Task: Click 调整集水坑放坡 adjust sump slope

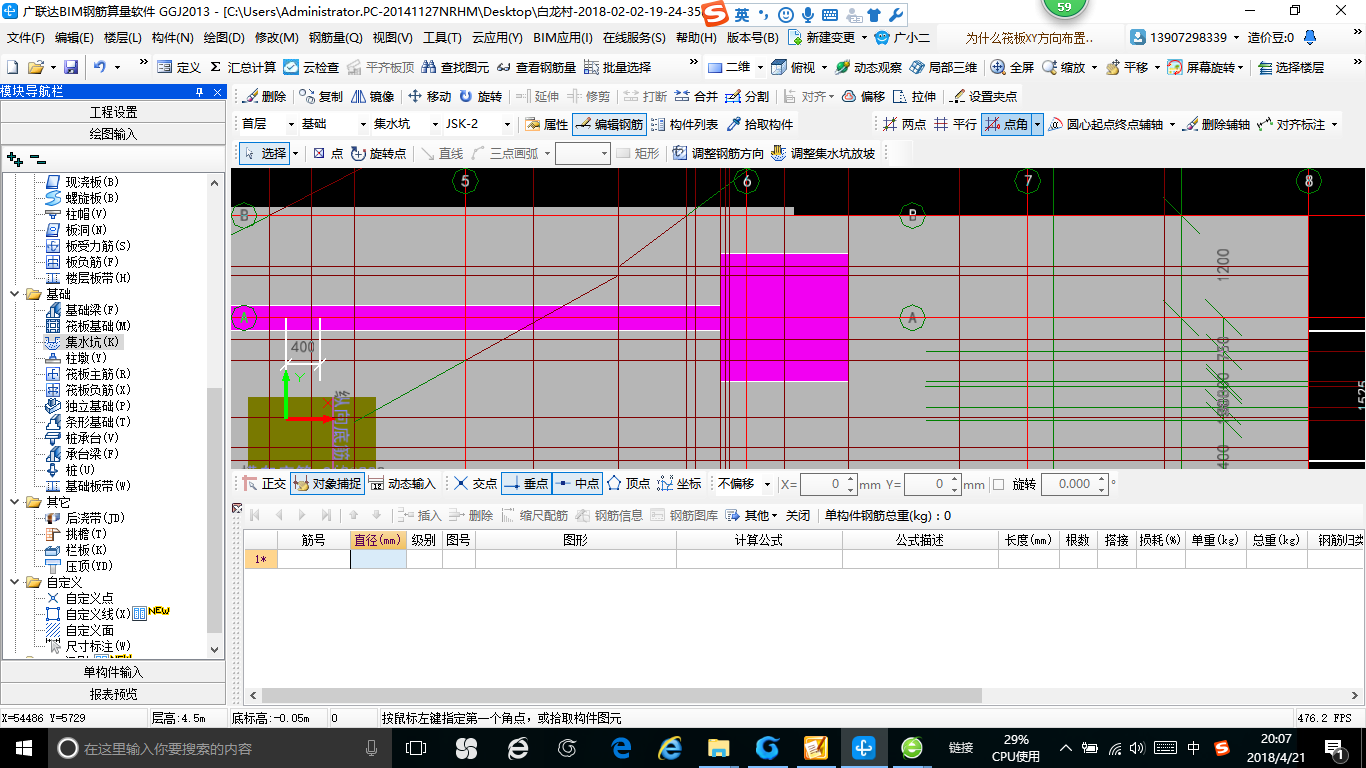Action: [x=823, y=153]
